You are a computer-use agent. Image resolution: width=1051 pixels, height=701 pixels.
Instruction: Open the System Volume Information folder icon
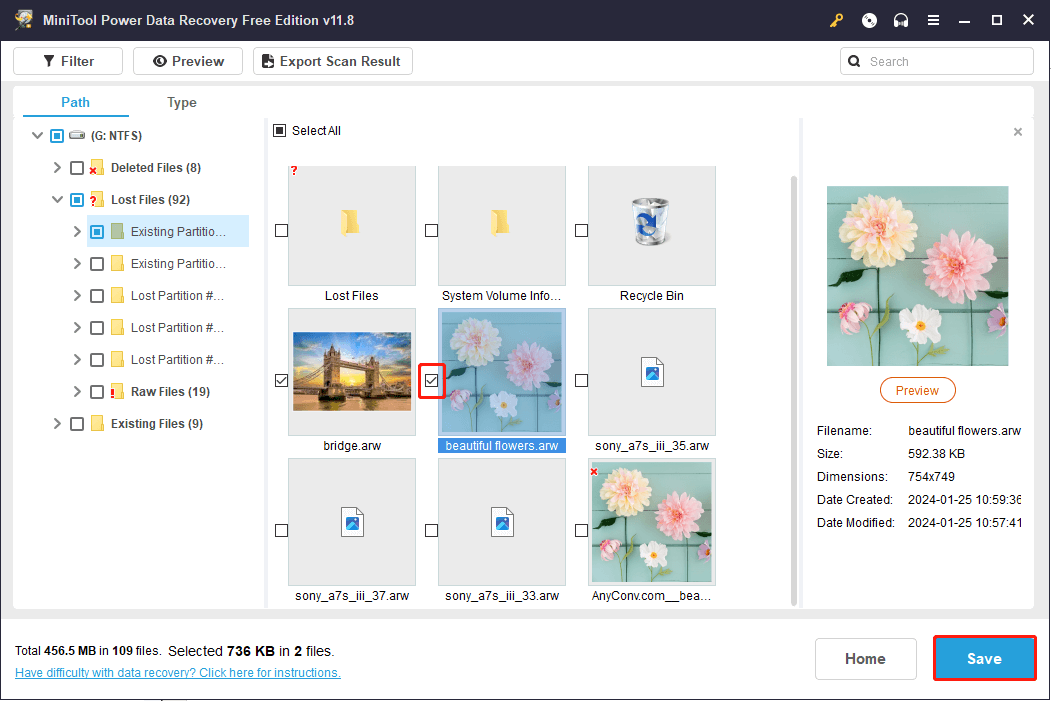pyautogui.click(x=501, y=222)
